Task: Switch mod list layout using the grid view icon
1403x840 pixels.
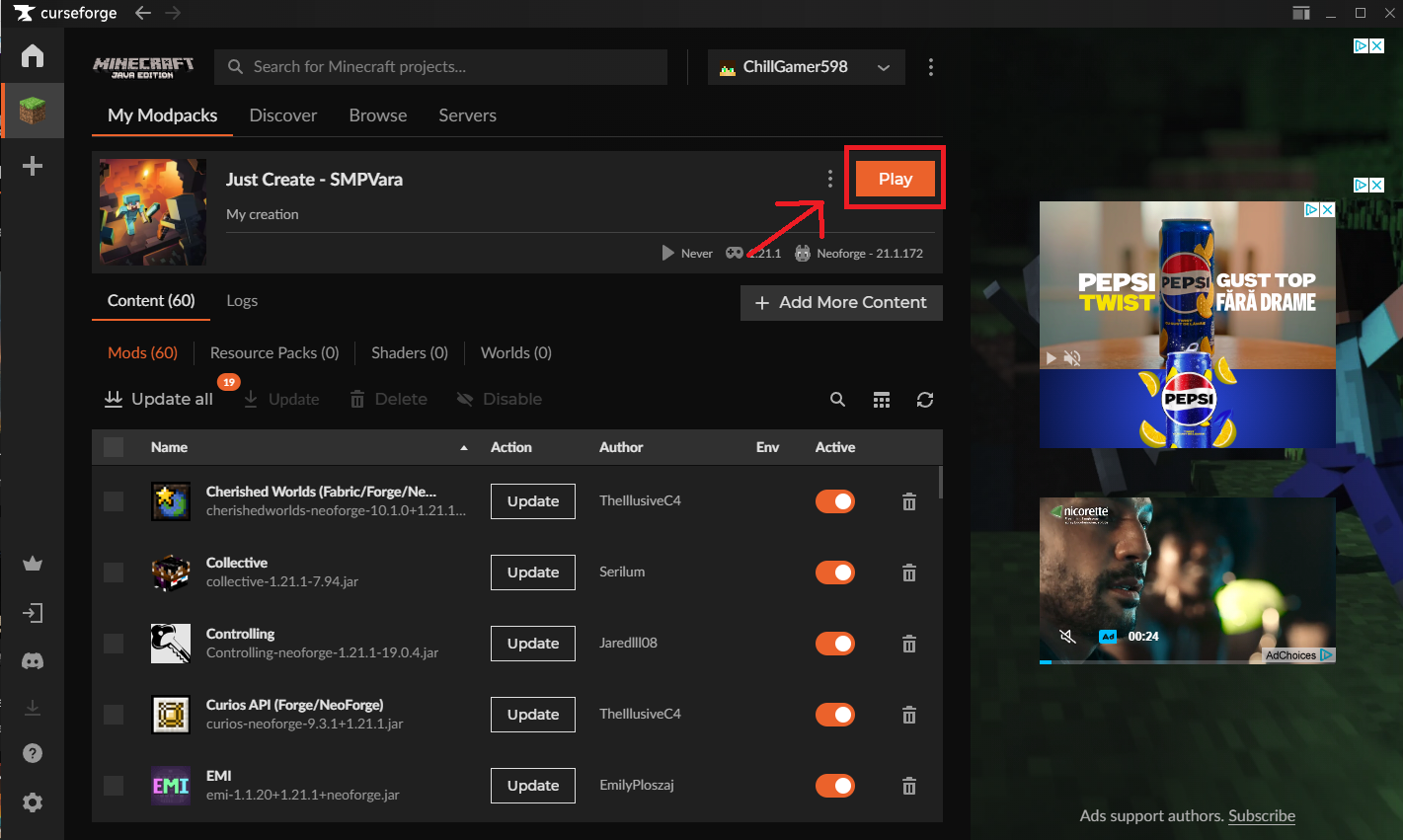Action: tap(882, 400)
